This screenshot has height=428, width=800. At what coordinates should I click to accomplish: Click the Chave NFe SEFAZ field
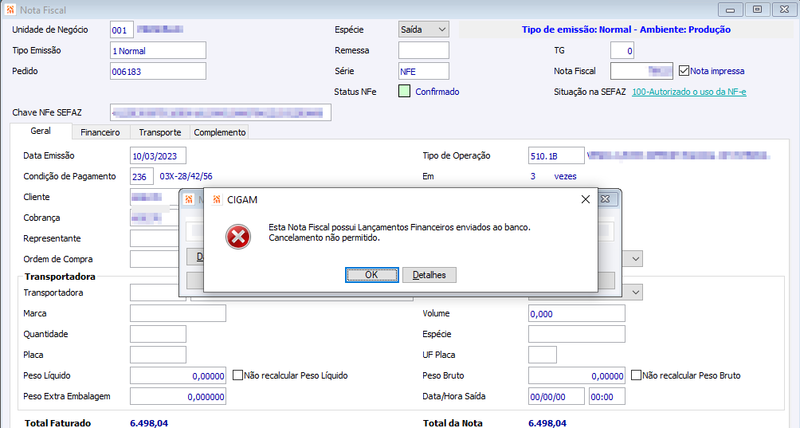click(220, 112)
